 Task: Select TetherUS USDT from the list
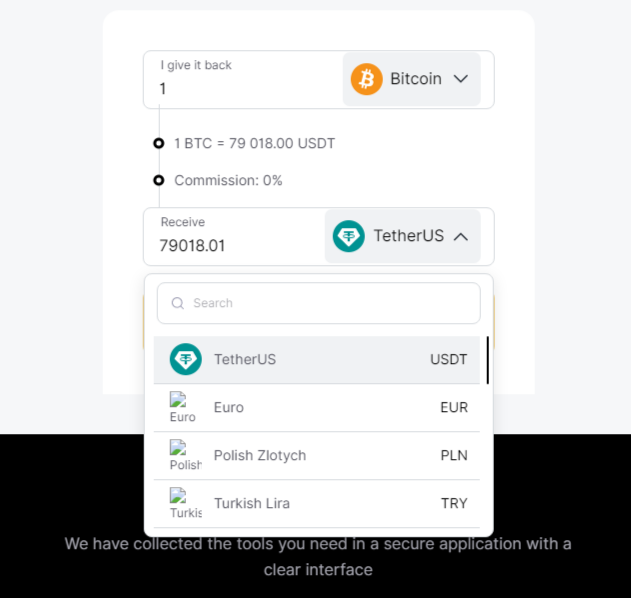317,360
